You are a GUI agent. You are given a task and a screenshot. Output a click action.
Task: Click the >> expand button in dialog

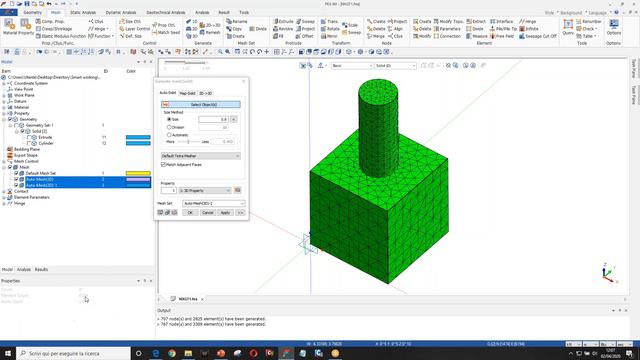tap(240, 213)
